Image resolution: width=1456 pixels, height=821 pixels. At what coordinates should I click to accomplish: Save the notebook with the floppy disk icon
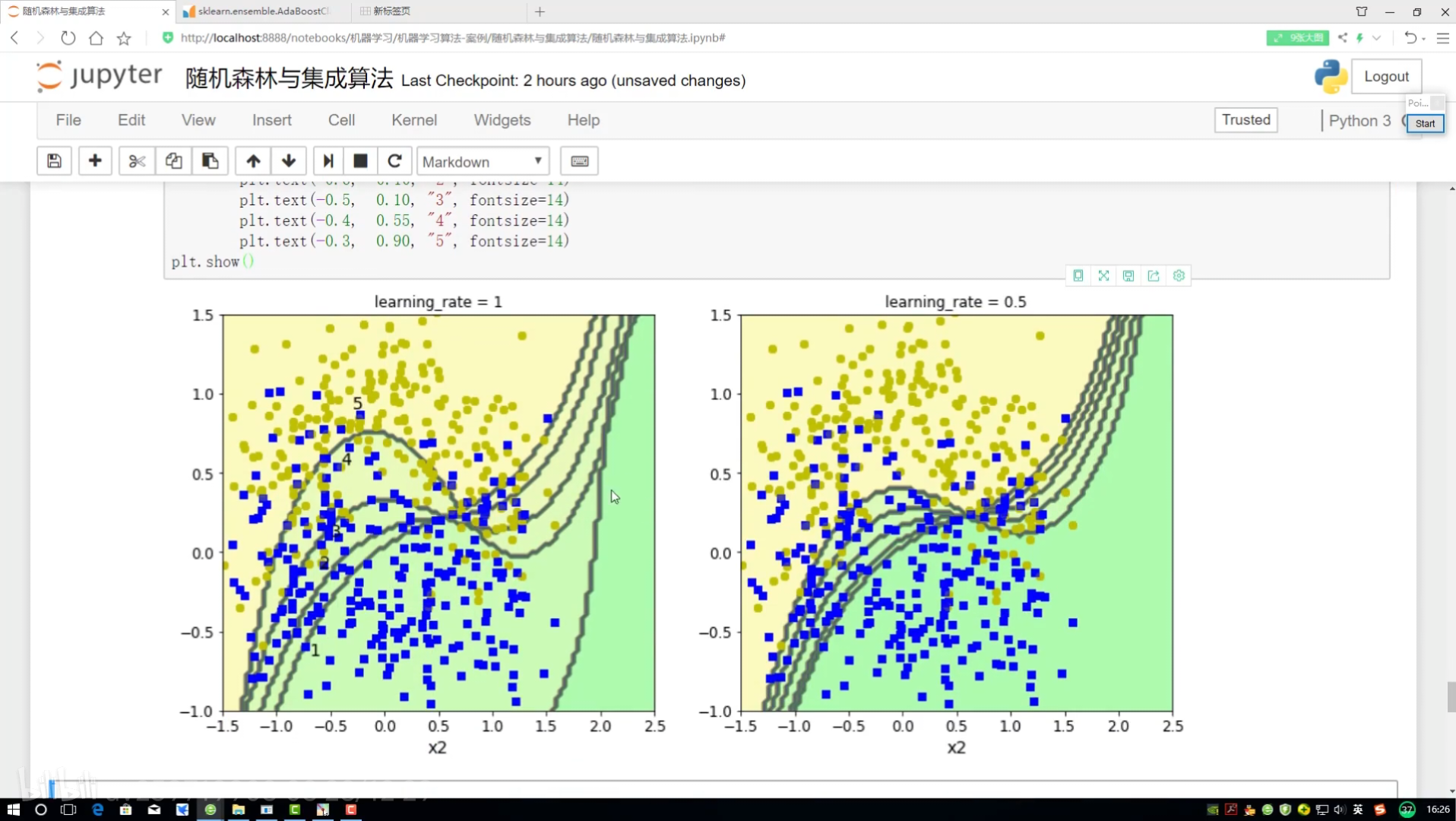54,161
